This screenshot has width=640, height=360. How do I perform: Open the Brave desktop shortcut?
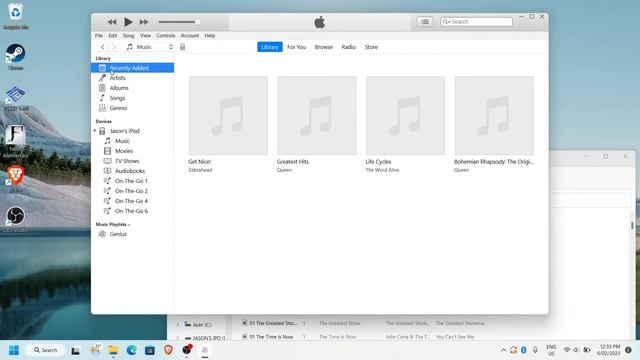pos(16,179)
